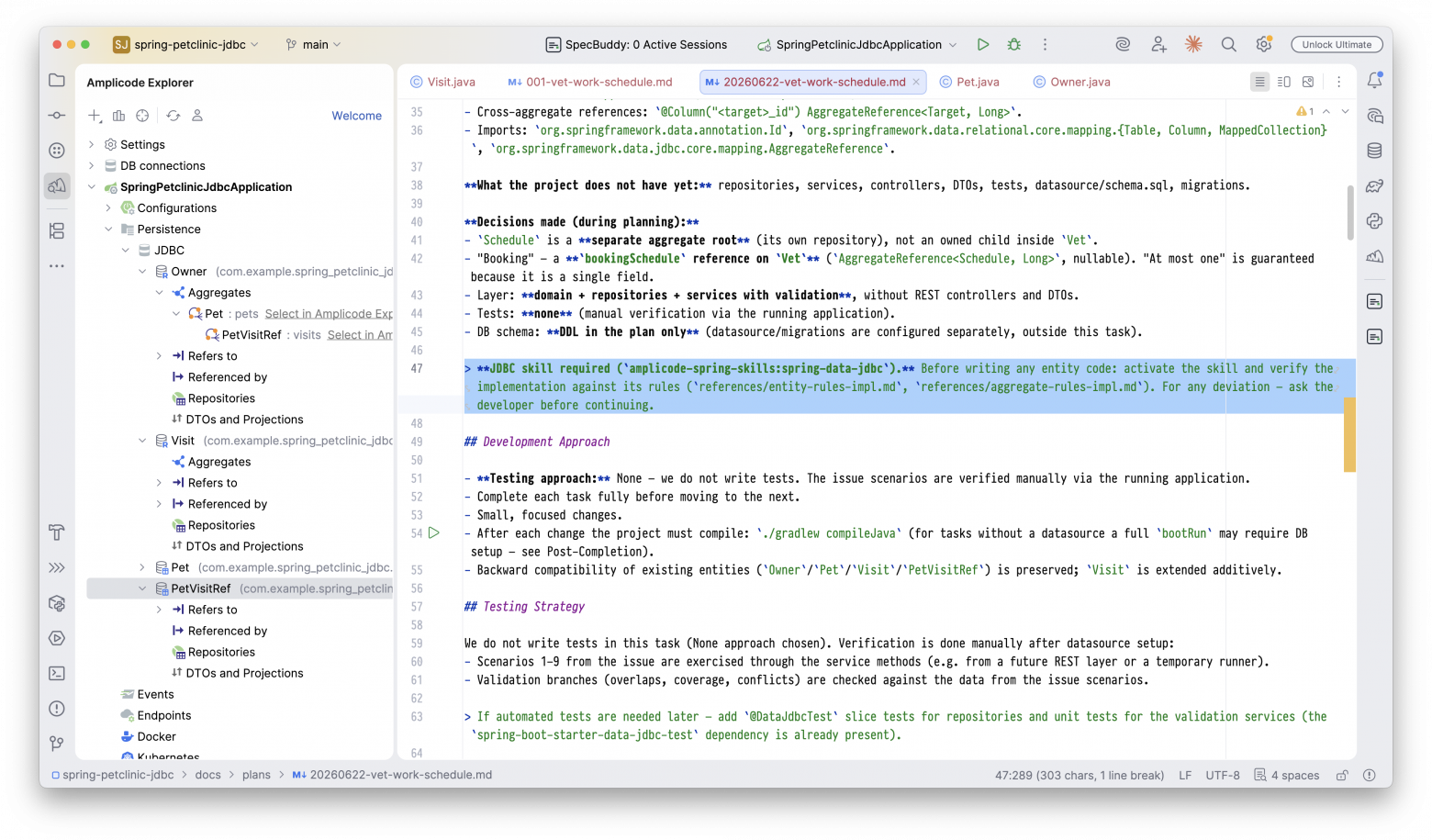Screen dimensions: 1432x840
Task: Open the Git version control tool window
Action: coord(57,744)
